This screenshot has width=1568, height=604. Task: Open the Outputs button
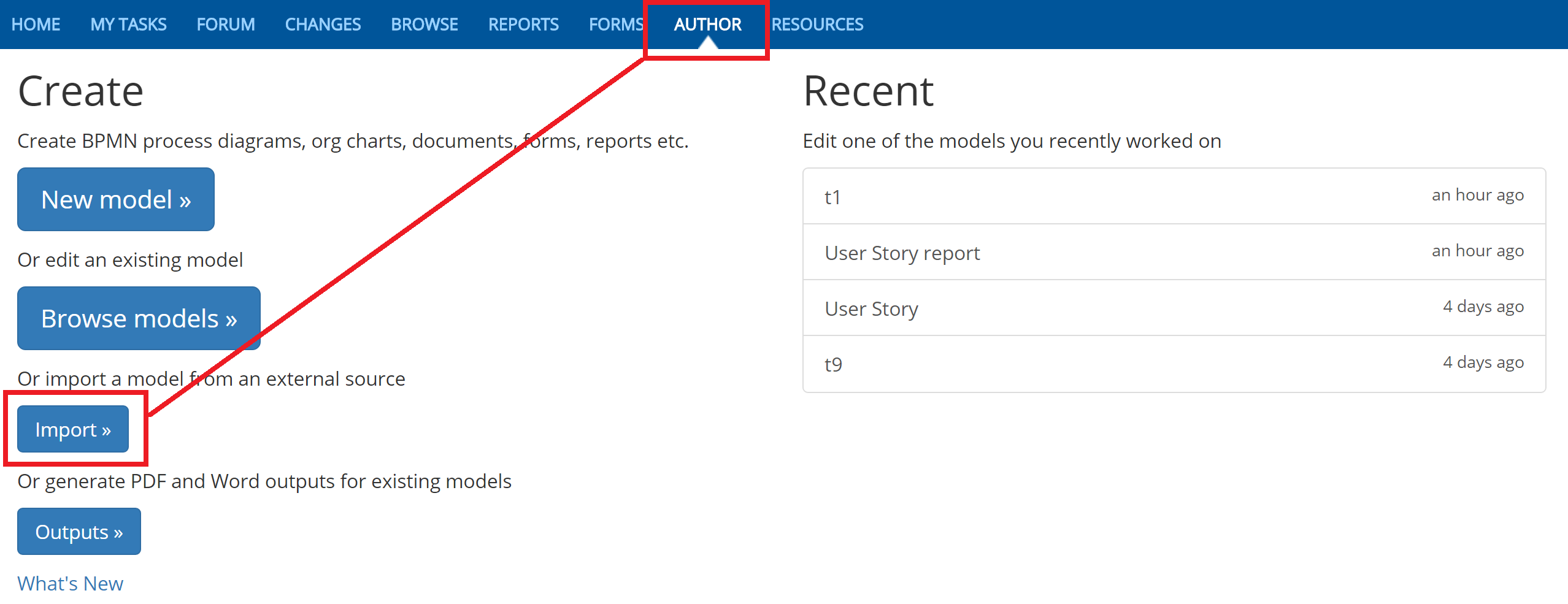[x=79, y=532]
